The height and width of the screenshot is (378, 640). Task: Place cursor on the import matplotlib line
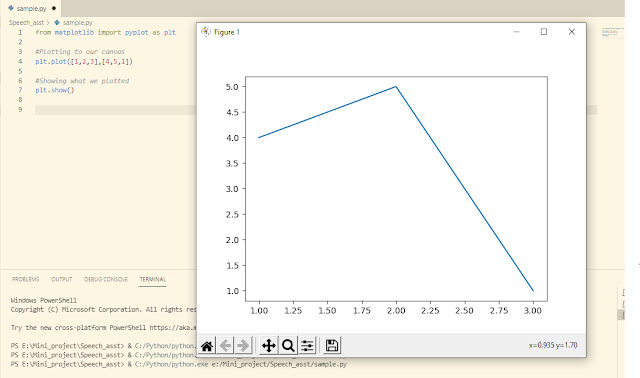(105, 32)
